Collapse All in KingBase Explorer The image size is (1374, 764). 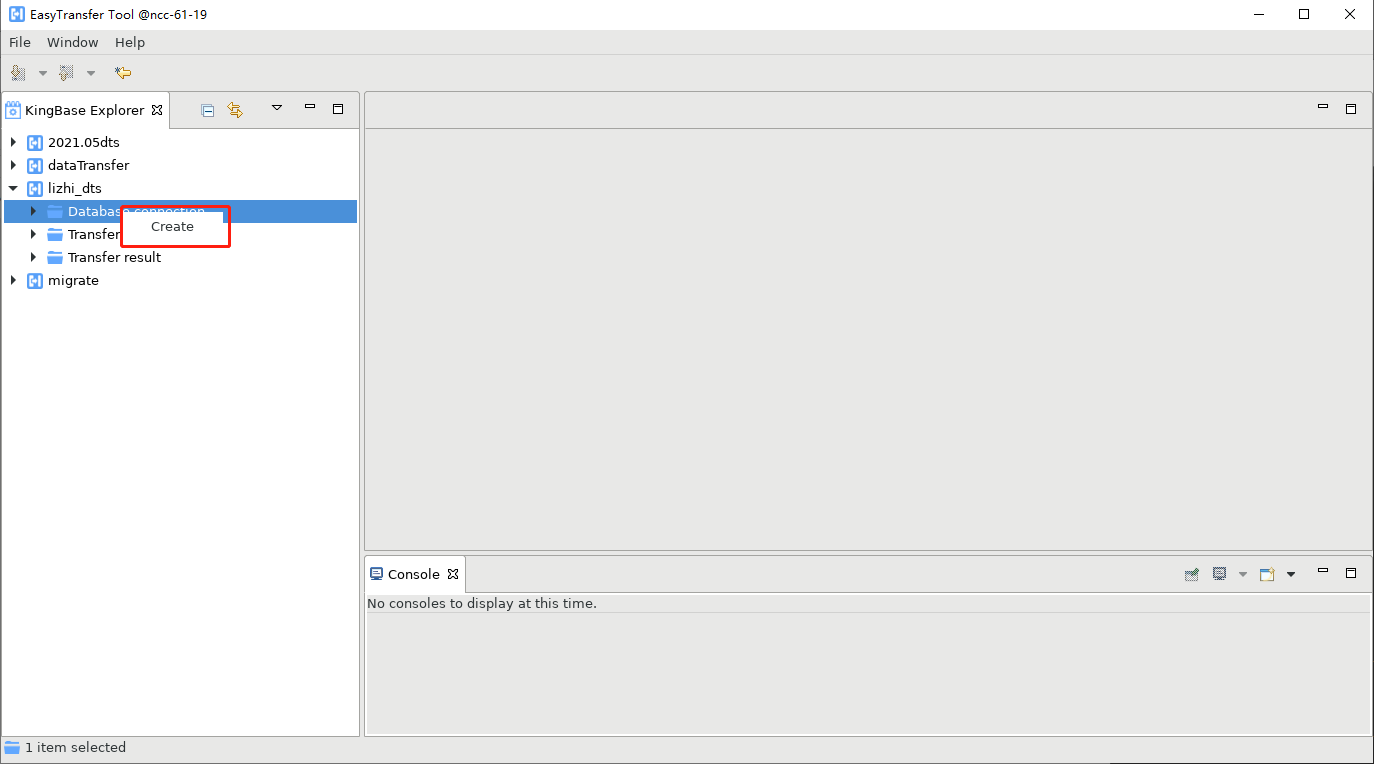pyautogui.click(x=208, y=110)
